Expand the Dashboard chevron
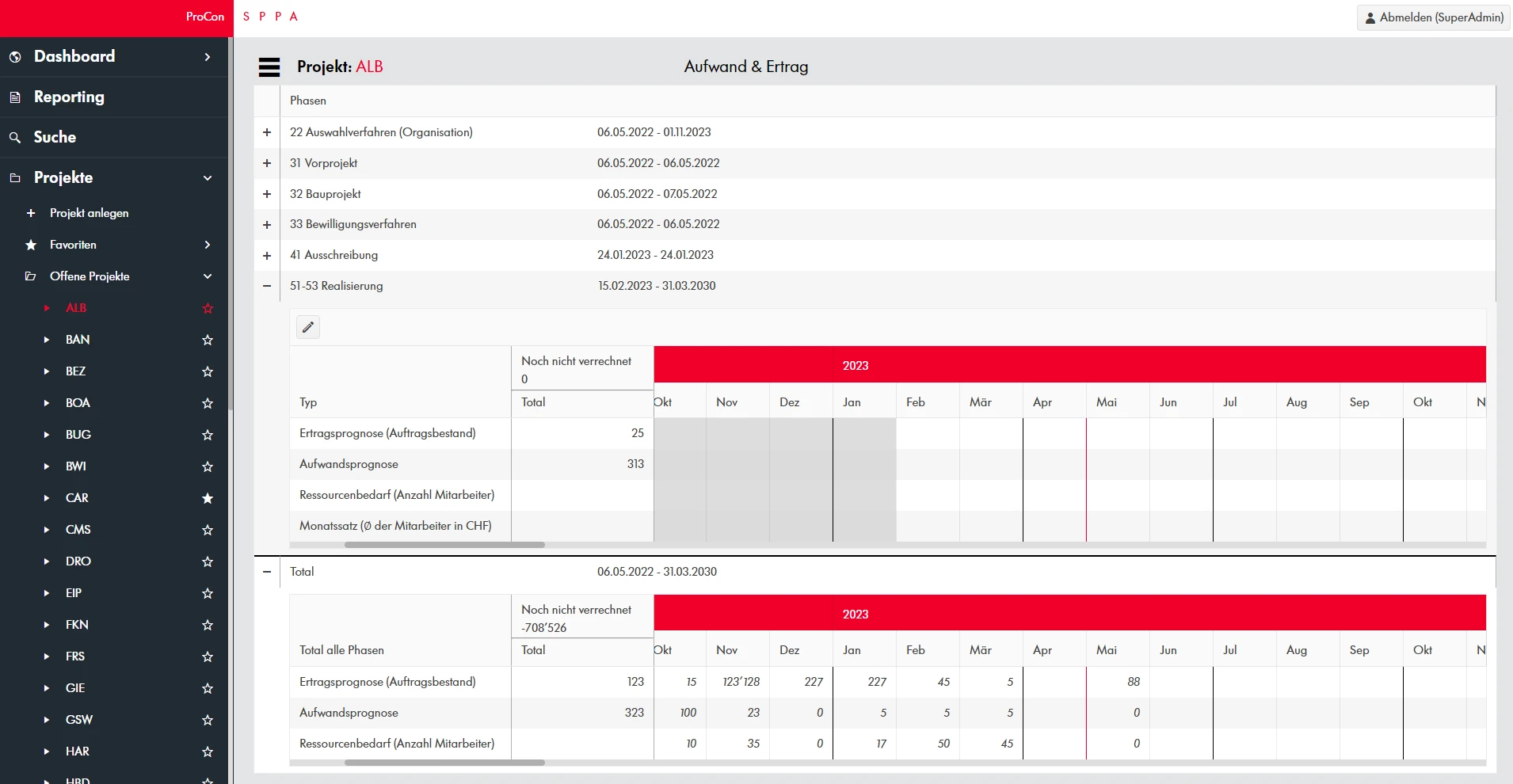 (x=208, y=57)
